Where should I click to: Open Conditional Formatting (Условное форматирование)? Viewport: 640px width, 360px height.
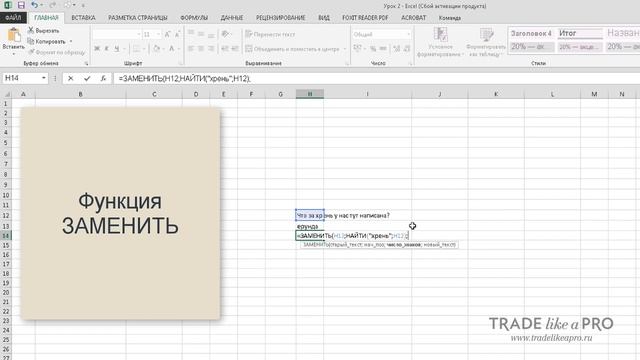point(440,42)
